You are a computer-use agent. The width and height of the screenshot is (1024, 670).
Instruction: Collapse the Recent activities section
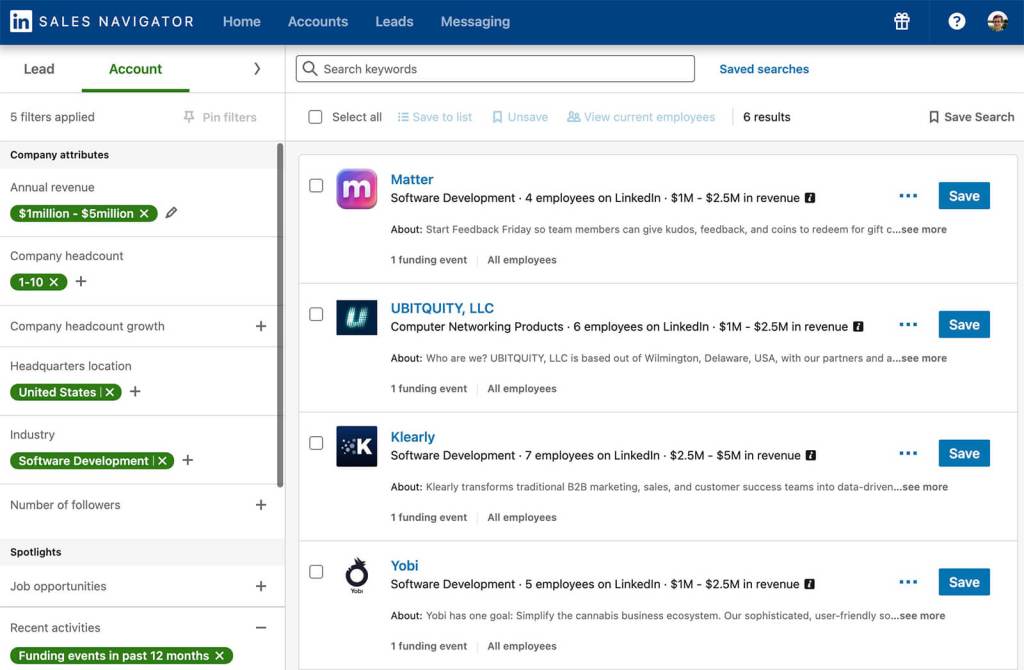coord(261,628)
